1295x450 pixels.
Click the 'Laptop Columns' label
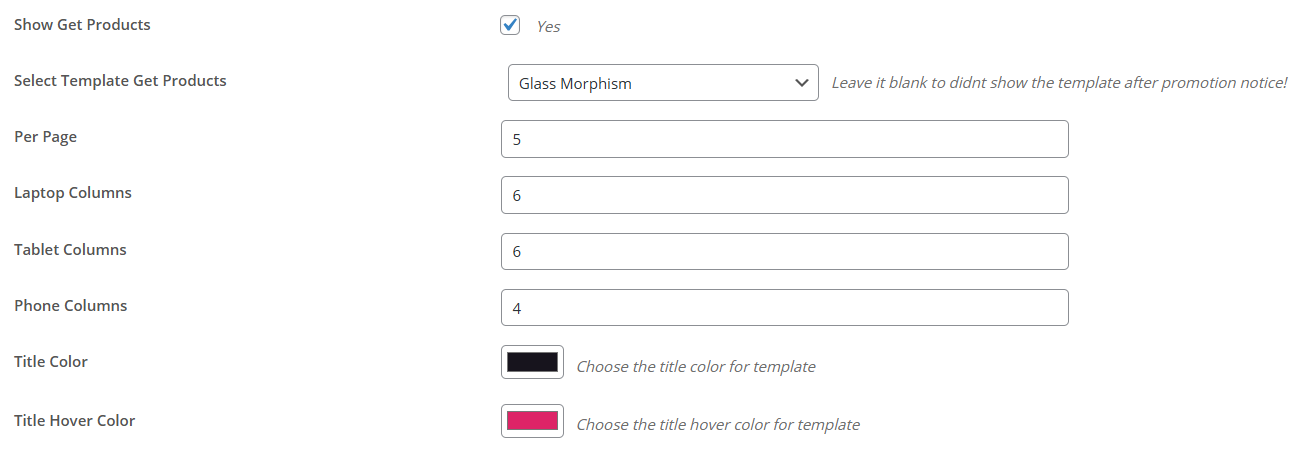click(72, 193)
